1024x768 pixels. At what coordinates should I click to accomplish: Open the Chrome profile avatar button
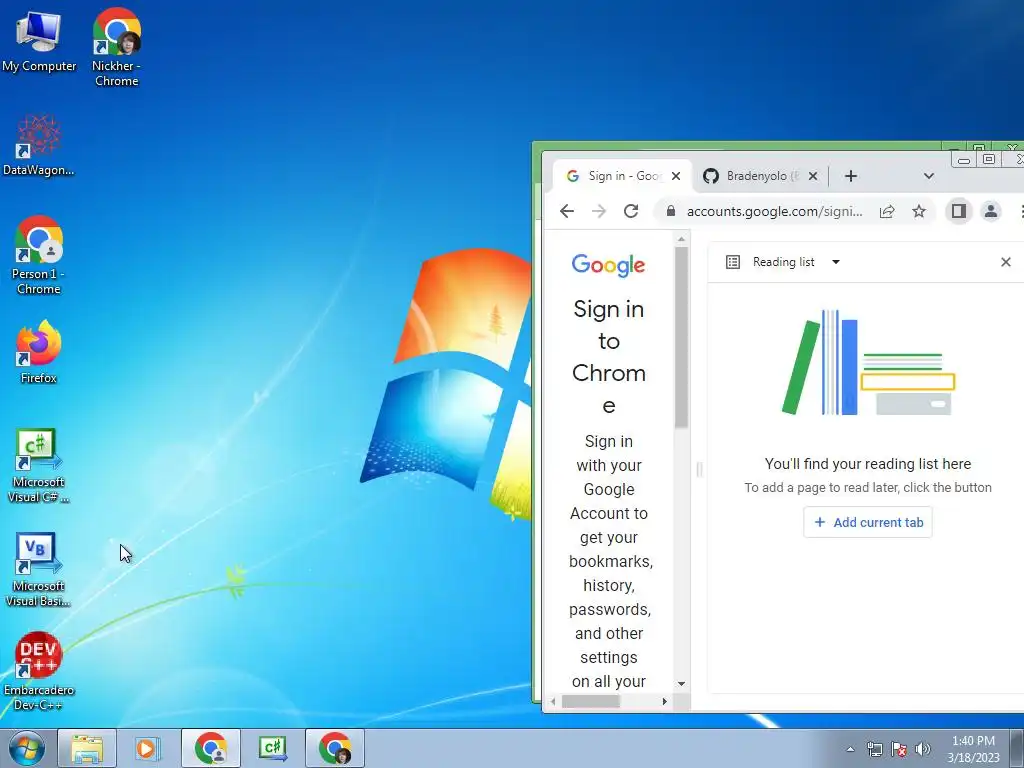[x=991, y=211]
